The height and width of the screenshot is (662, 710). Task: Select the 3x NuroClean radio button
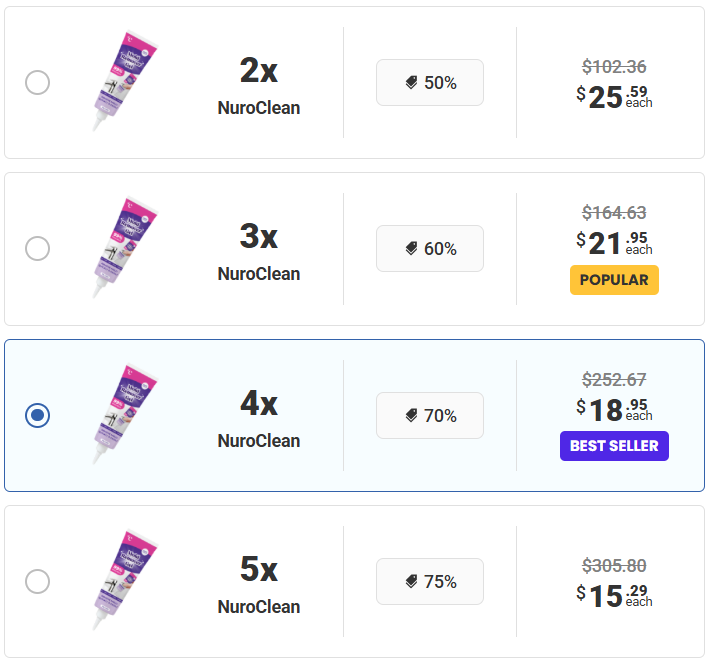[37, 248]
